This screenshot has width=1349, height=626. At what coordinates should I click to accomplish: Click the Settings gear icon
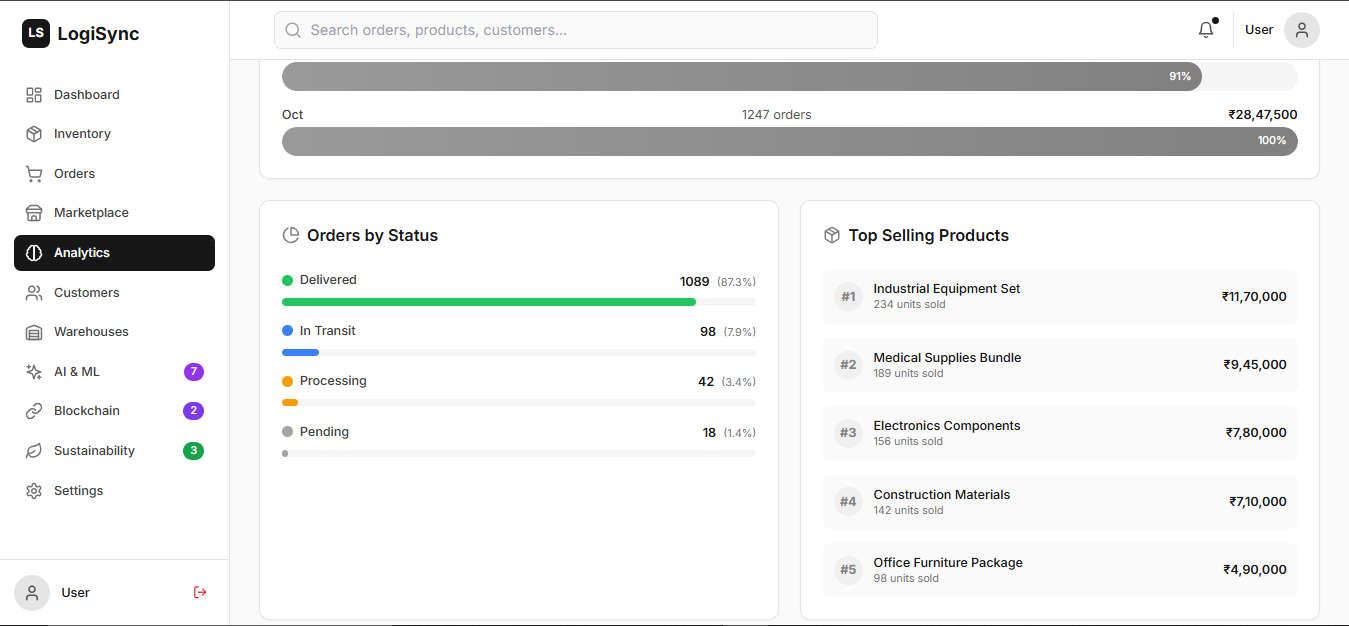[x=34, y=491]
